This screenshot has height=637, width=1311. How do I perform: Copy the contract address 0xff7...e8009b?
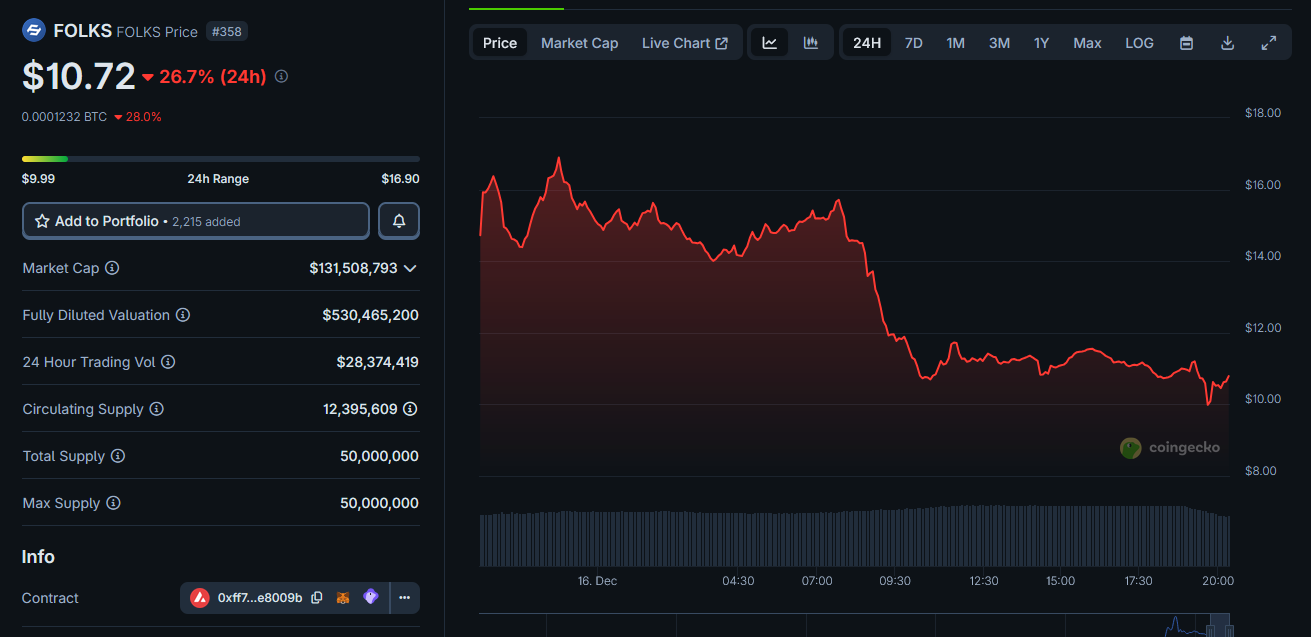317,598
